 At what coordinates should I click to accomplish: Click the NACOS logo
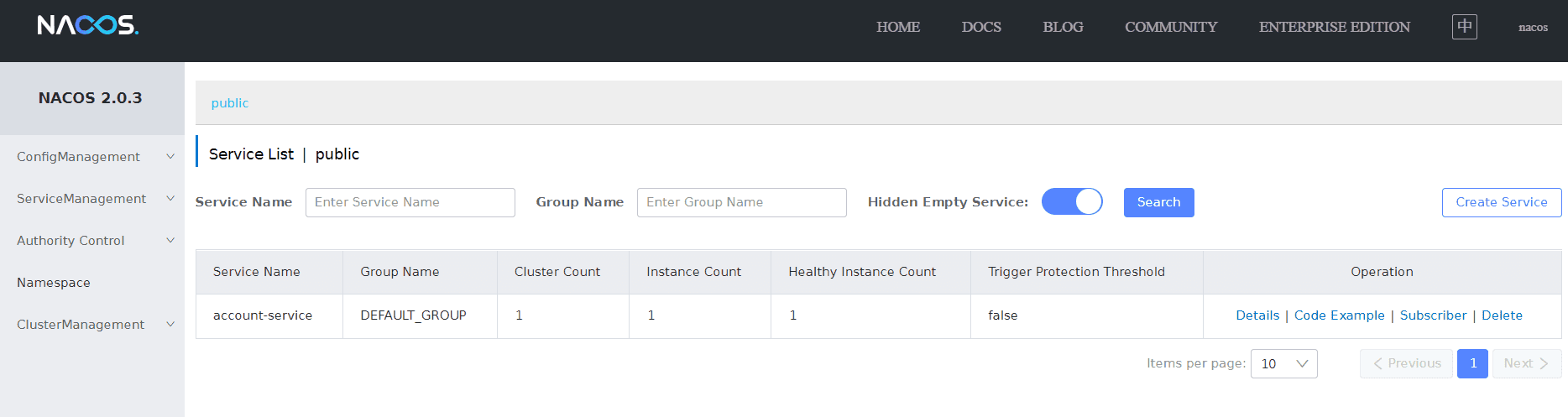point(88,25)
